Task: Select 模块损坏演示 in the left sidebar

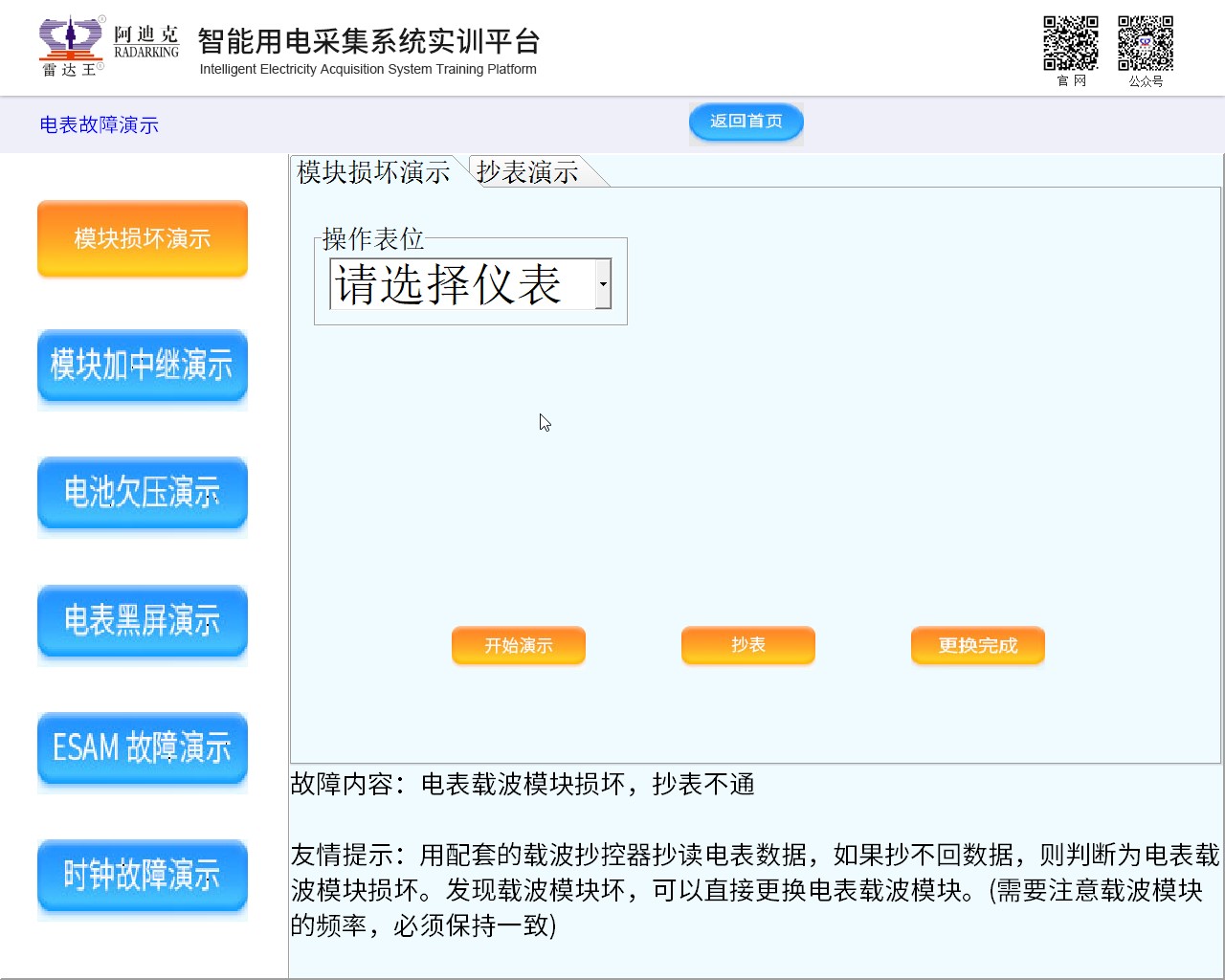Action: pyautogui.click(x=143, y=238)
